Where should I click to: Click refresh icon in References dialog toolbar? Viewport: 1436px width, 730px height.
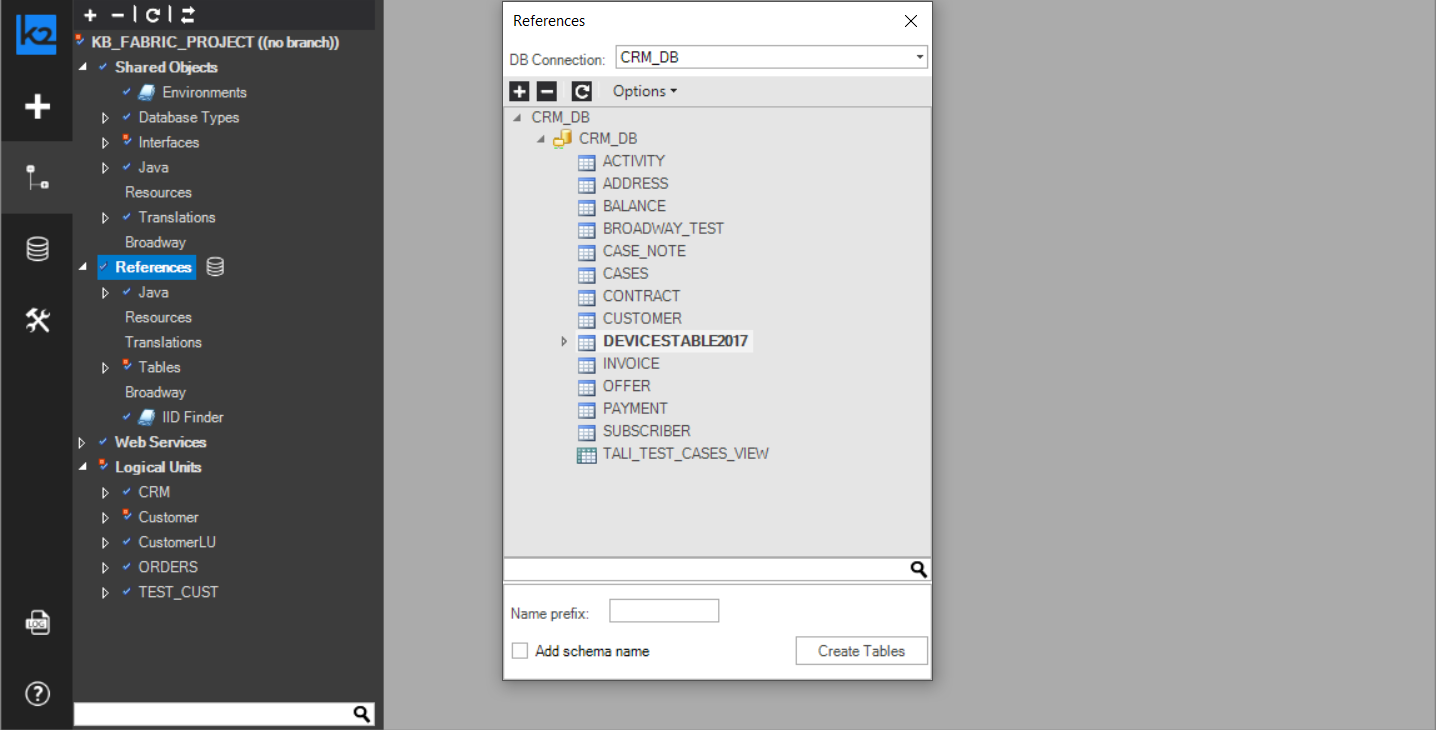(x=581, y=92)
